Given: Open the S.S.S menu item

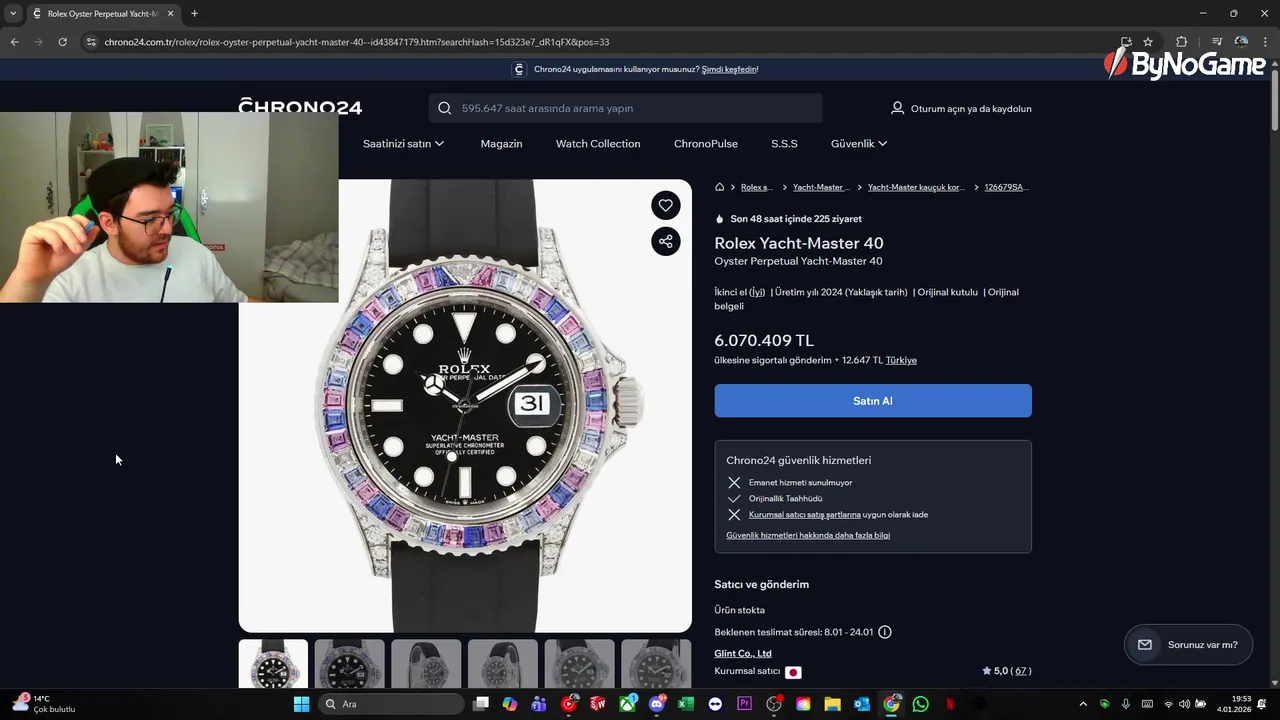Looking at the screenshot, I should click(x=784, y=144).
